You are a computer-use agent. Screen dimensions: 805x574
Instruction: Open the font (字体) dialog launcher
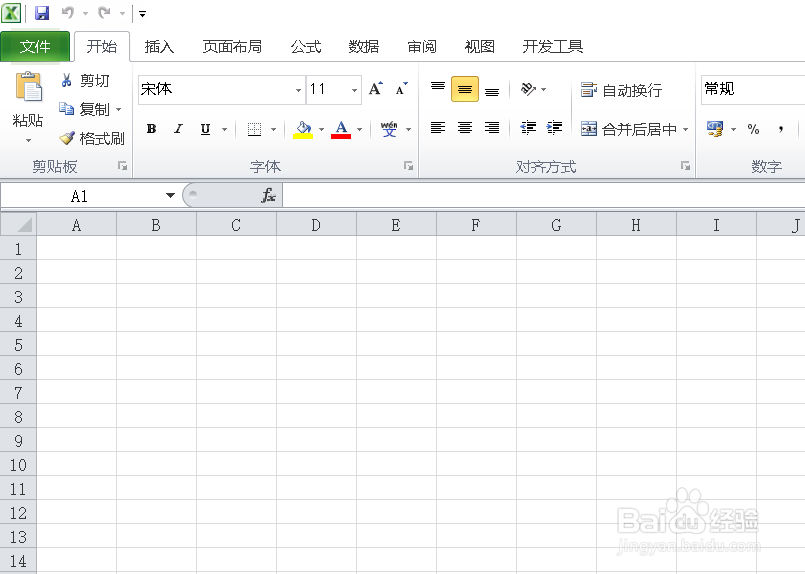point(408,165)
